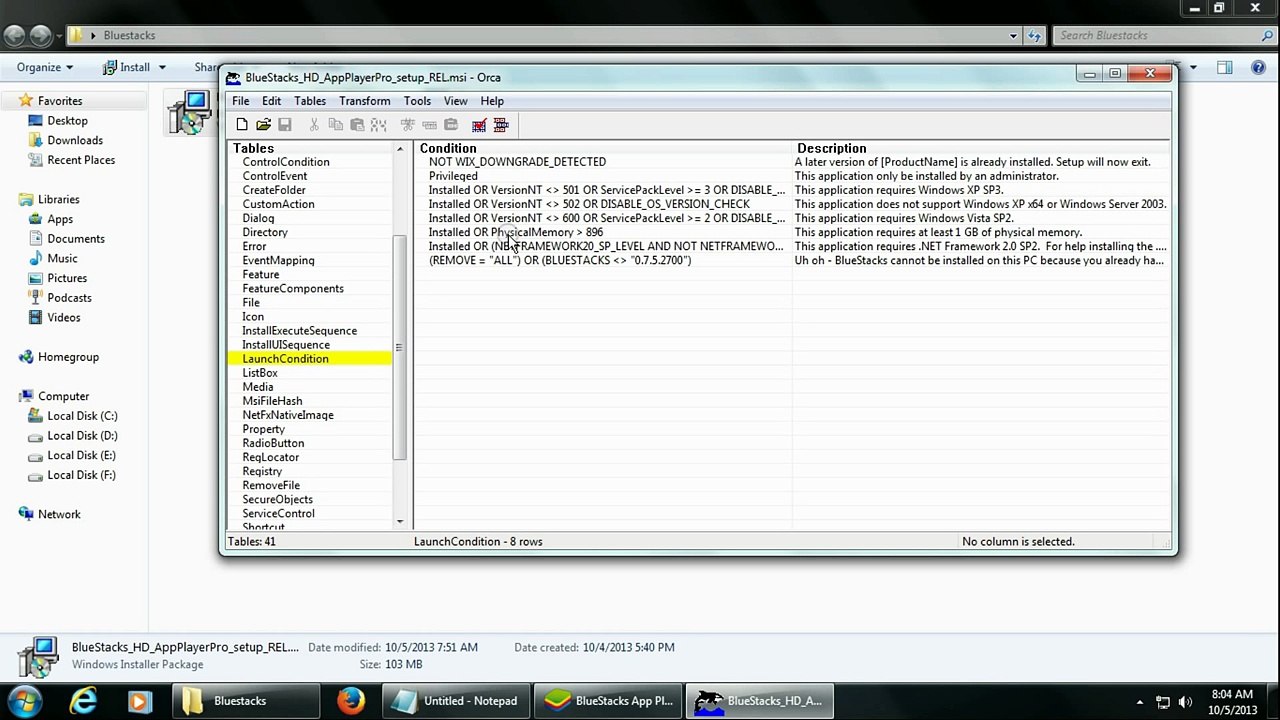Show hidden system tray icons
This screenshot has width=1280, height=720.
tap(1141, 702)
